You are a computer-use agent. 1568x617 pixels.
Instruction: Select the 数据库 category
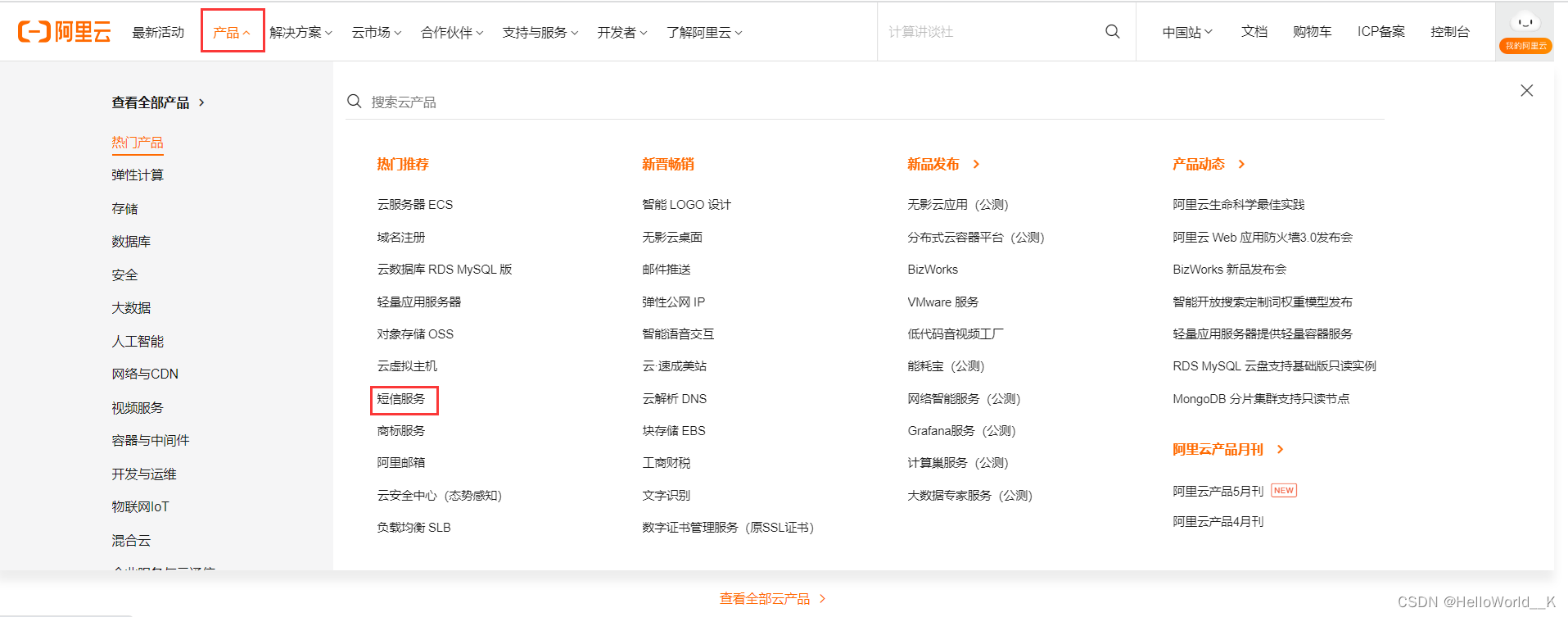131,242
